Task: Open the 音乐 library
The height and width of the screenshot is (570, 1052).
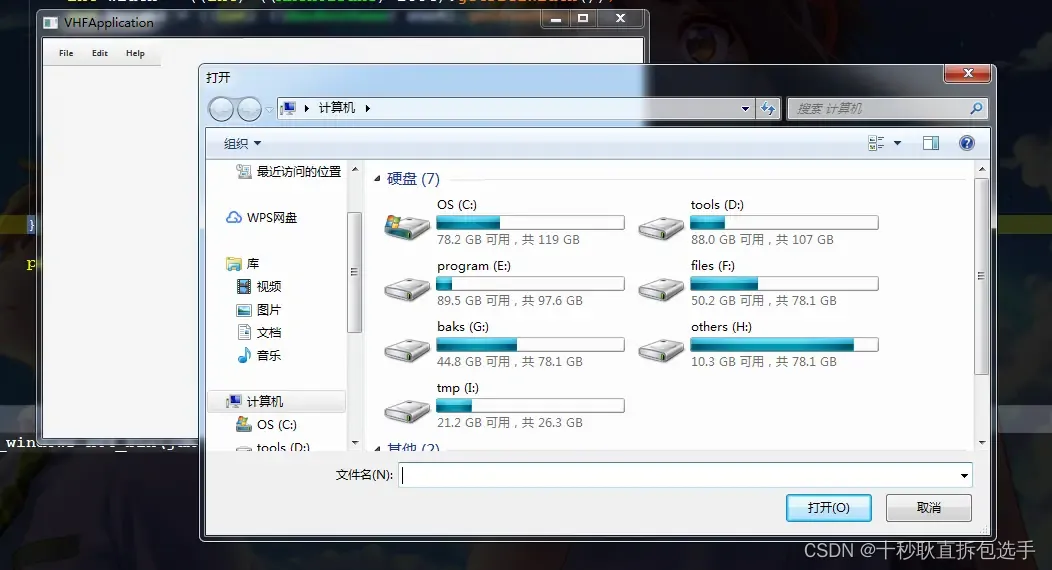Action: 260,355
